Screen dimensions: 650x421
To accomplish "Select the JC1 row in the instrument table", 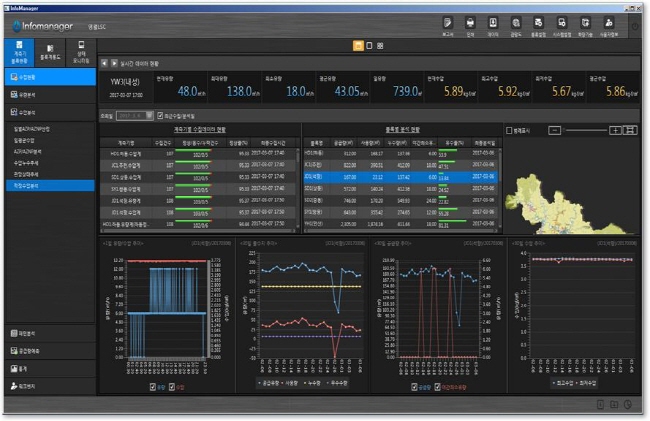I will pyautogui.click(x=198, y=165).
